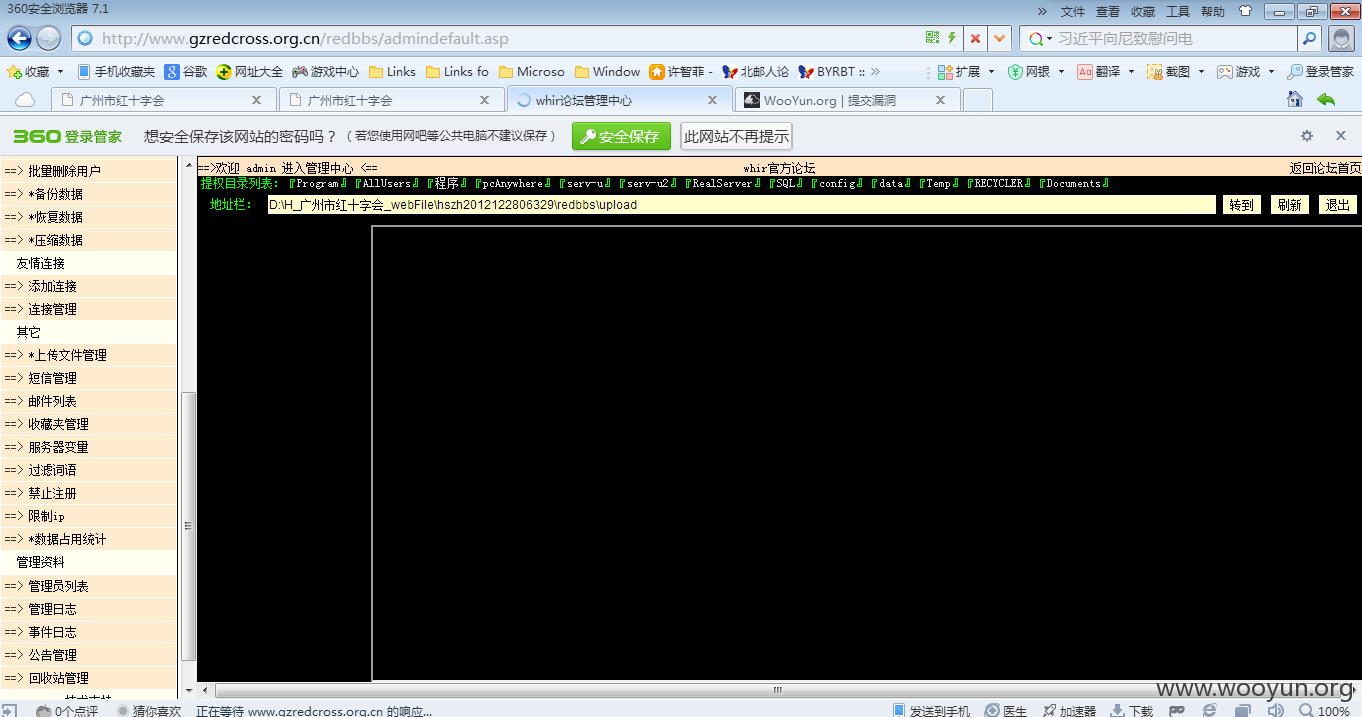The height and width of the screenshot is (717, 1362).
Task: Click the content horizontal scrollbar
Action: pyautogui.click(x=778, y=690)
